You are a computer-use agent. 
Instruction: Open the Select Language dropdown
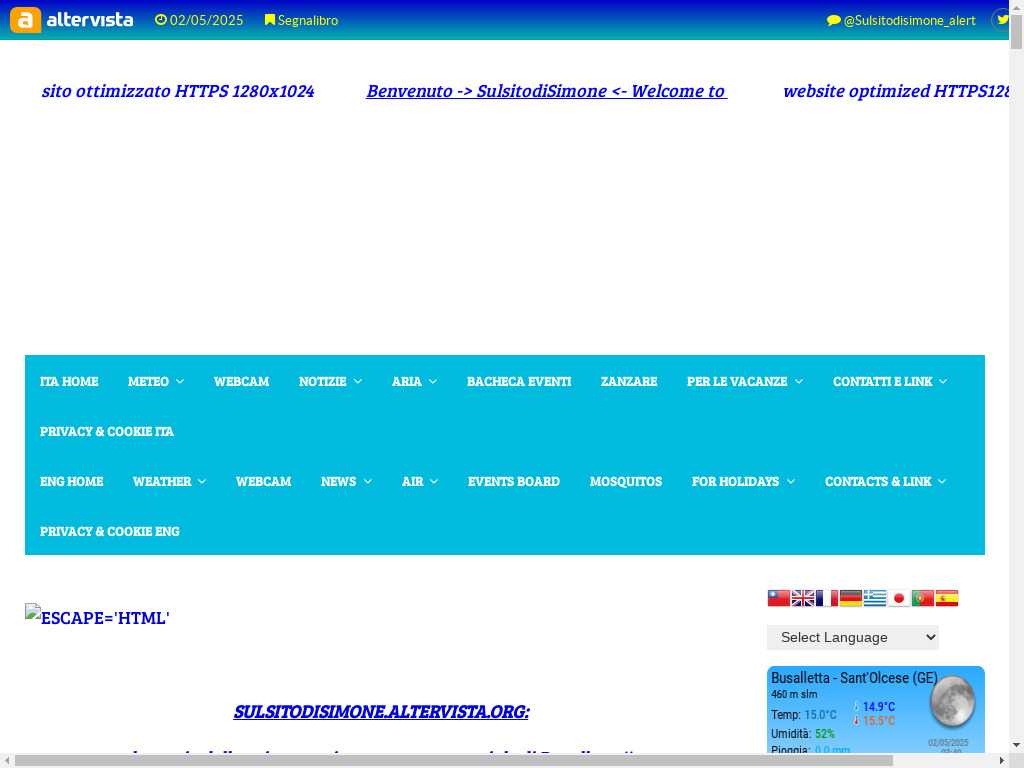coord(853,637)
